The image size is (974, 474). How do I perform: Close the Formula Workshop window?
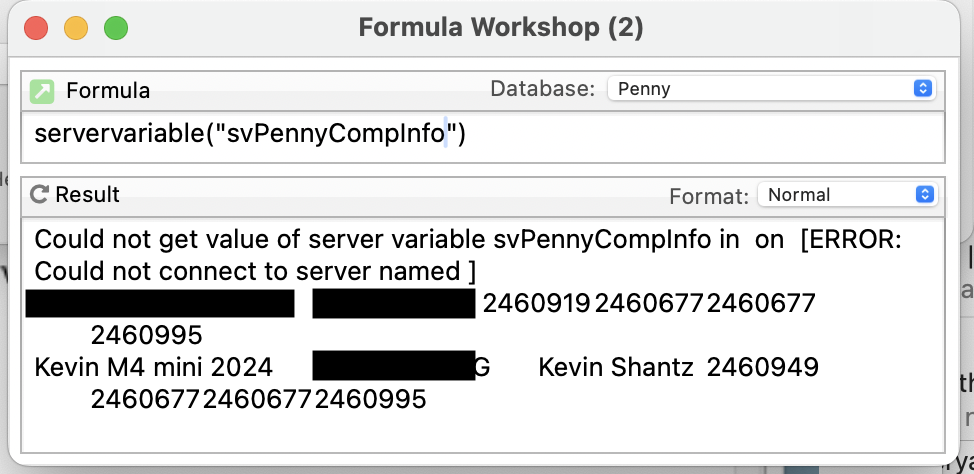click(37, 28)
